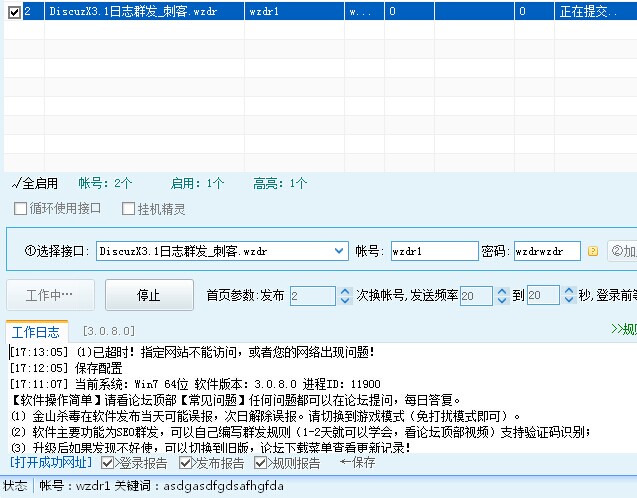Screen dimensions: 637x498
Task: Click the second frequency spinner after 到
Action: coord(568,295)
